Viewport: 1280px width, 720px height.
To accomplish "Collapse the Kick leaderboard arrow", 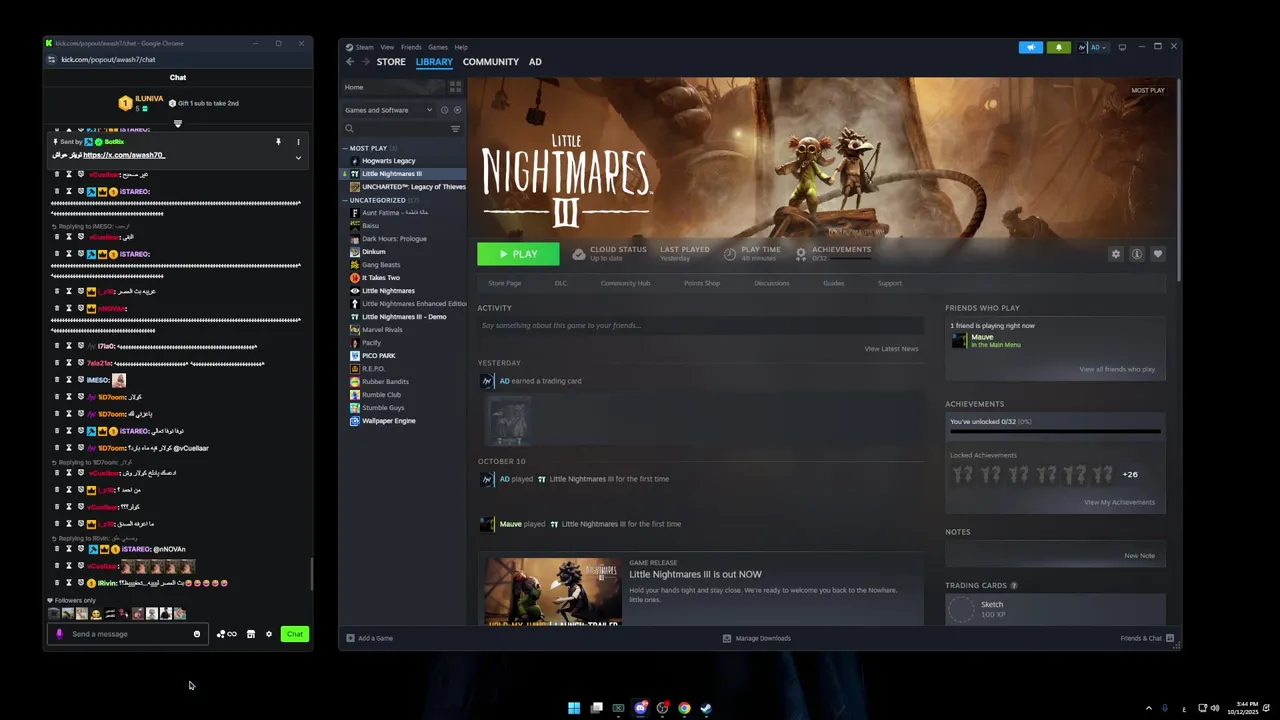I will pyautogui.click(x=178, y=124).
